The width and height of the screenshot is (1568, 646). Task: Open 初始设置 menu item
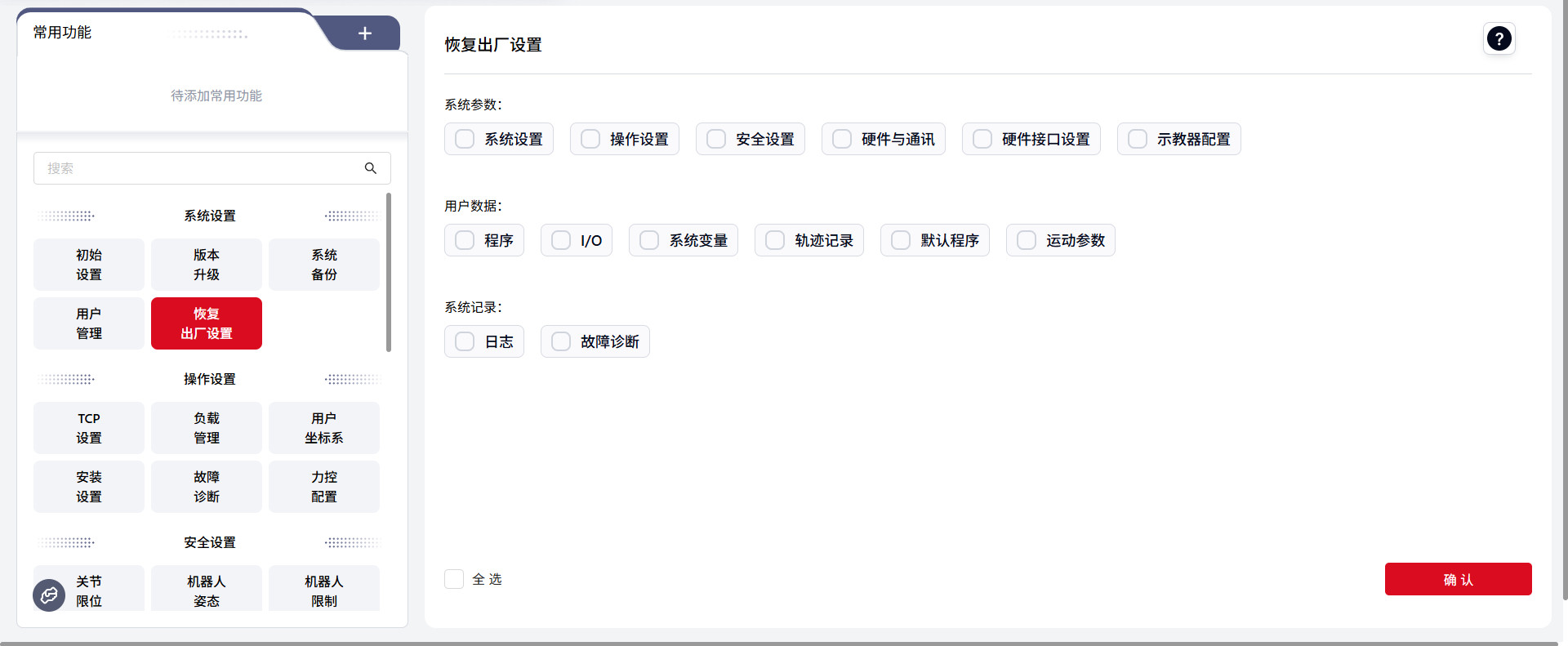click(89, 265)
